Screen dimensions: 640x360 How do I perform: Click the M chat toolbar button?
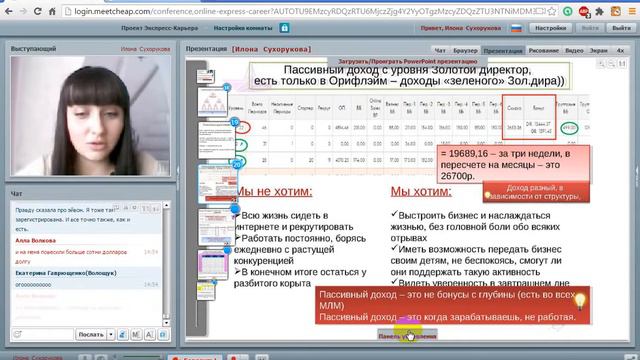coord(136,335)
